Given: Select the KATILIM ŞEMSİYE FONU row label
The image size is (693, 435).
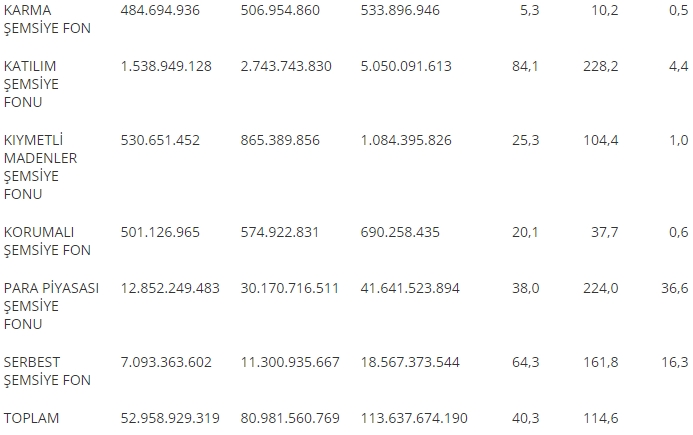Looking at the screenshot, I should coord(31,84).
